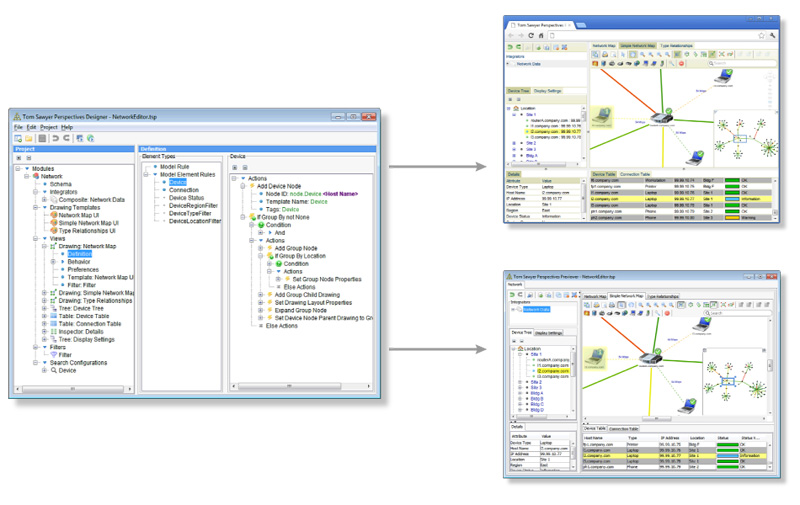
Task: Open Connection Table tab in Previewer
Action: pos(623,429)
